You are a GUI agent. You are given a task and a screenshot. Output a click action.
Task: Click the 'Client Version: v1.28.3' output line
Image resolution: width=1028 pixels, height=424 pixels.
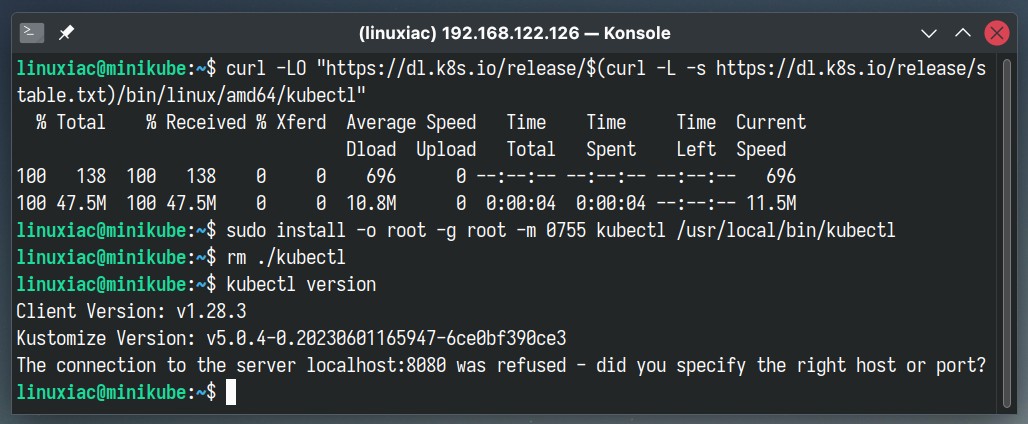click(x=131, y=311)
